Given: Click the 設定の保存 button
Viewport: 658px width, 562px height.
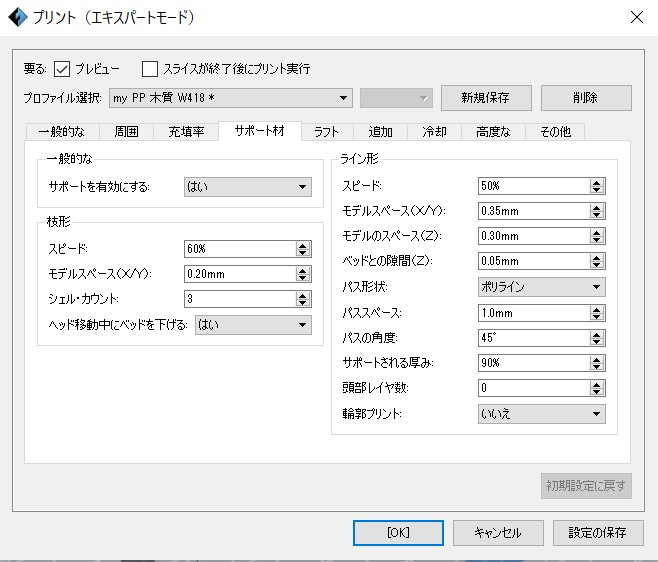Looking at the screenshot, I should 598,533.
